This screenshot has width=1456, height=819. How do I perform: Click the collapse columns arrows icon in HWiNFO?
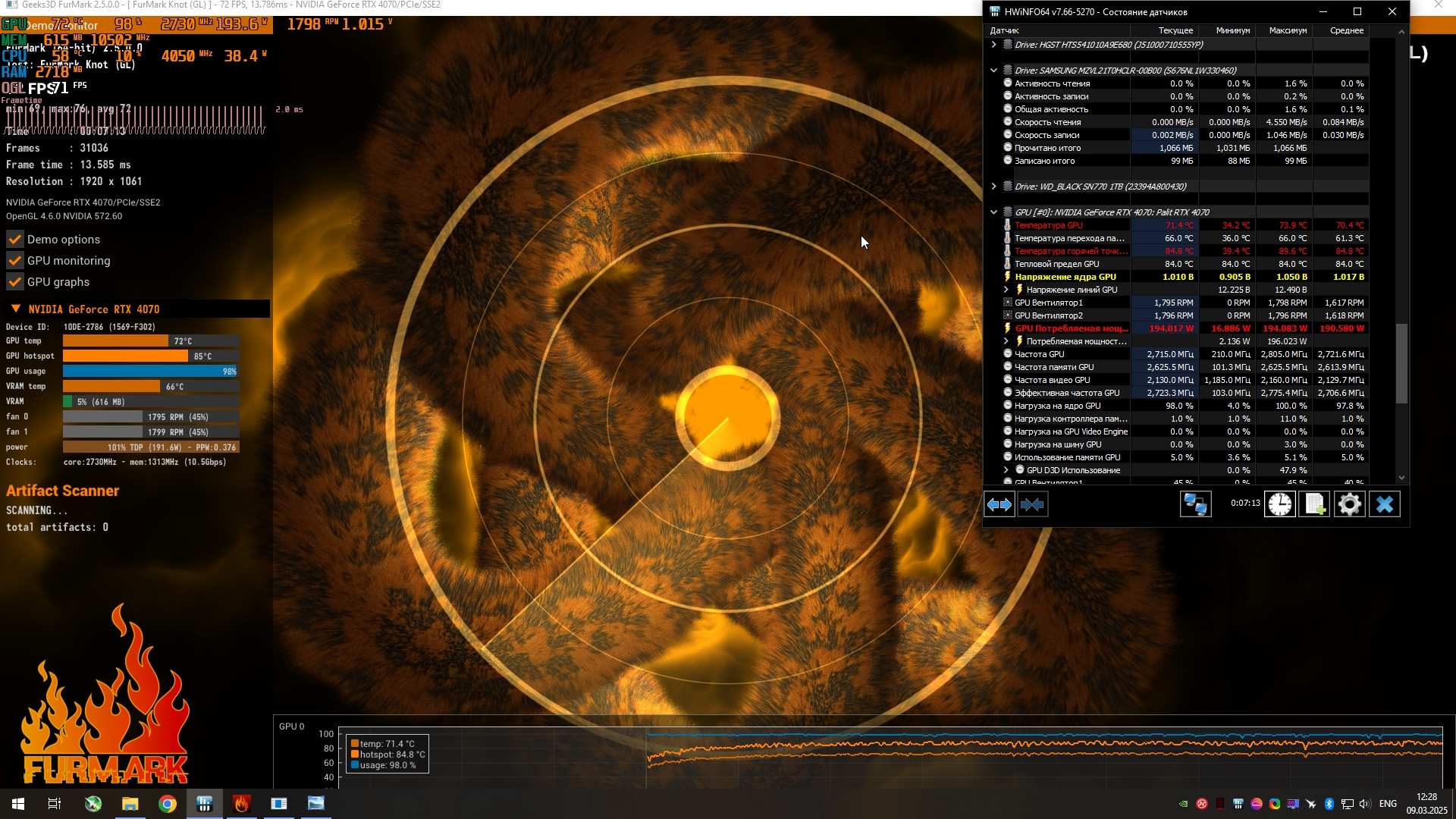click(1032, 504)
